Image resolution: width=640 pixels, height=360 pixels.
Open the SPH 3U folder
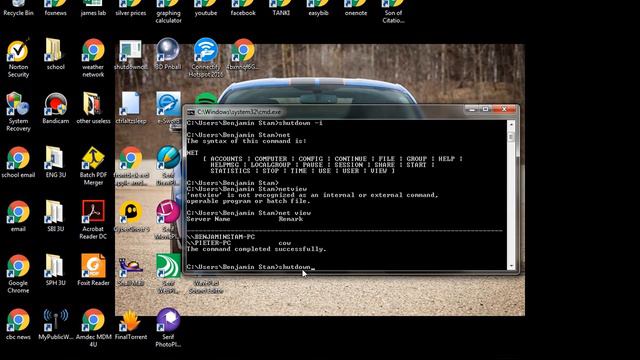coord(55,270)
